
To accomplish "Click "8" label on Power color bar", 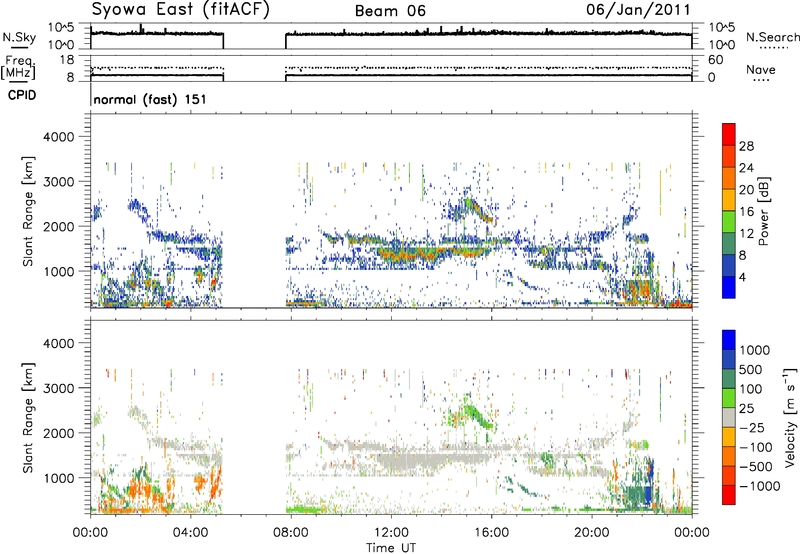I will pos(743,255).
